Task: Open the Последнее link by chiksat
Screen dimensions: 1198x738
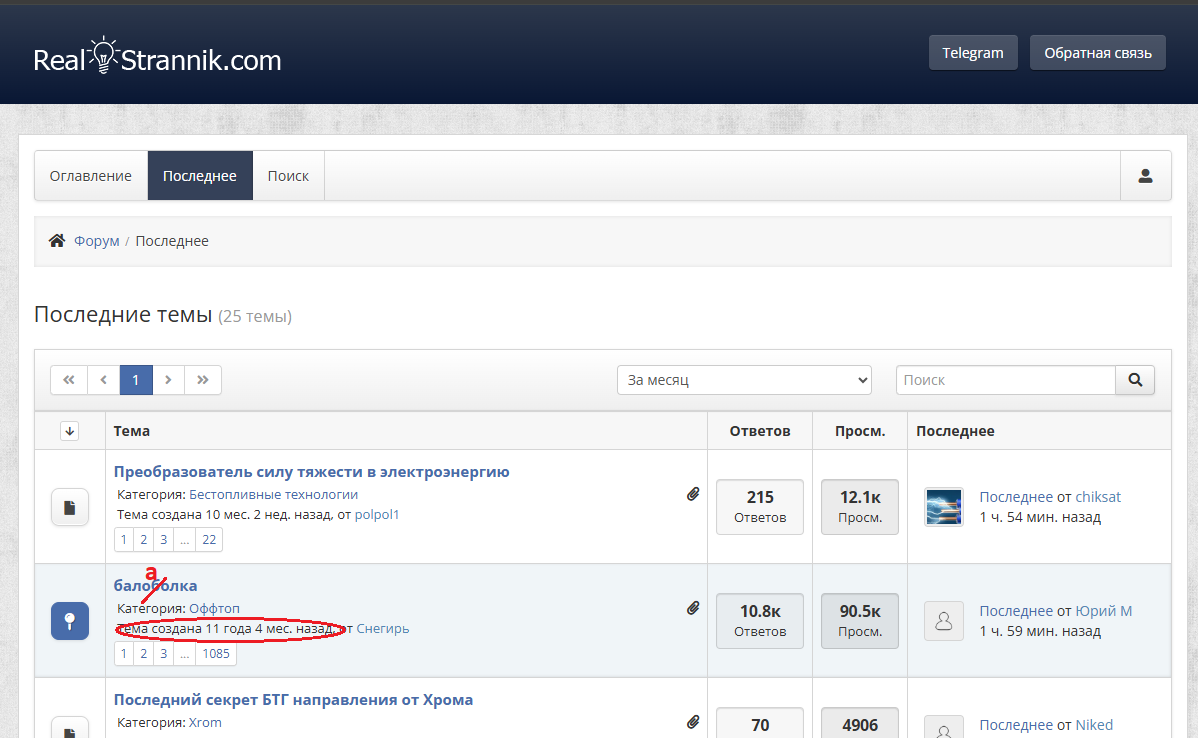Action: [1016, 497]
